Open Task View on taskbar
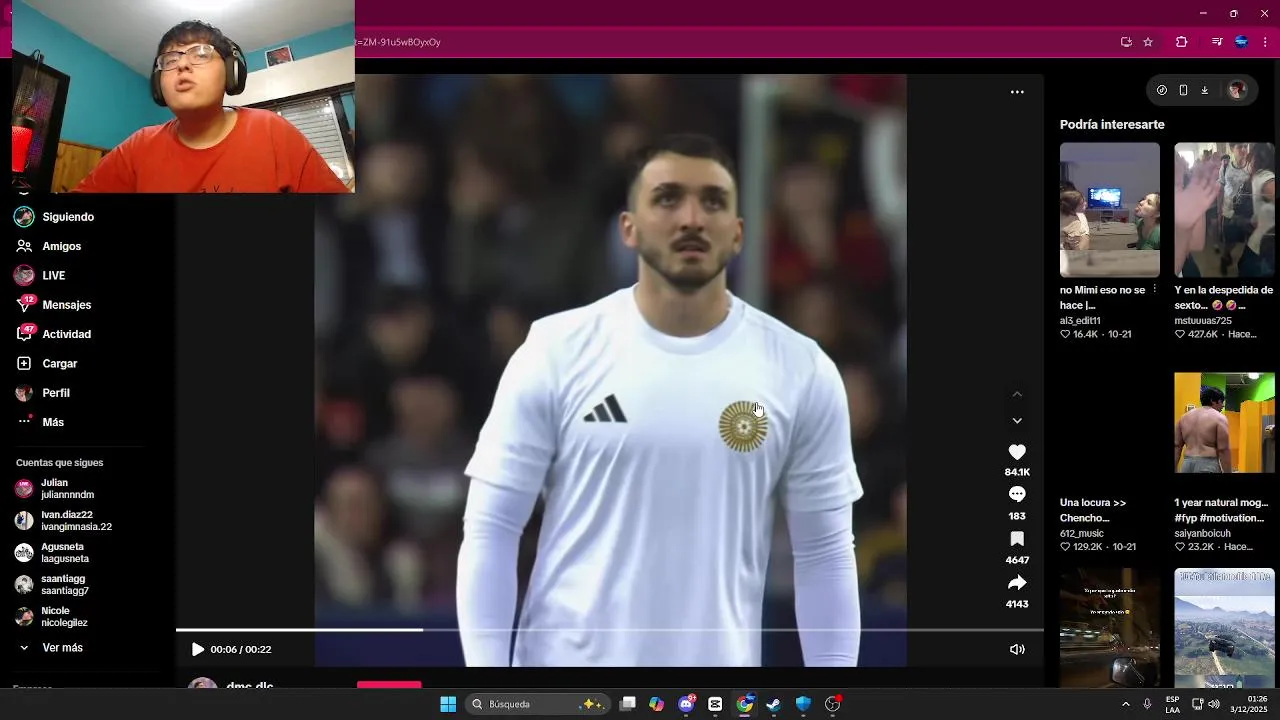This screenshot has height=720, width=1280. coord(627,704)
